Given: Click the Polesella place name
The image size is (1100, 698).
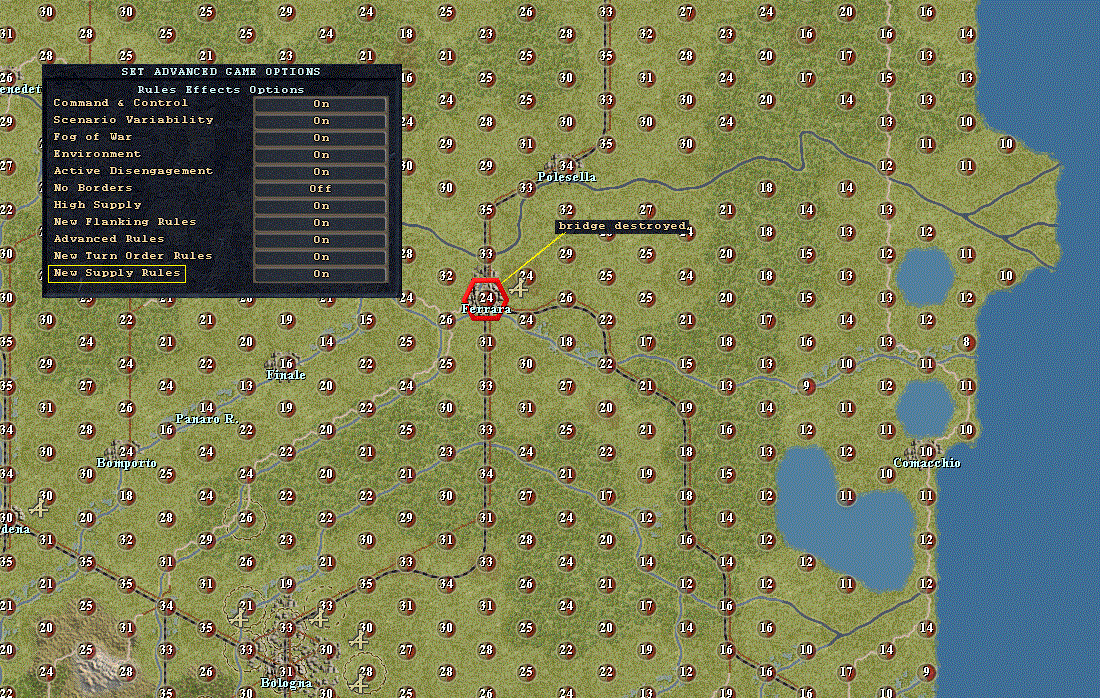Looking at the screenshot, I should coord(567,177).
